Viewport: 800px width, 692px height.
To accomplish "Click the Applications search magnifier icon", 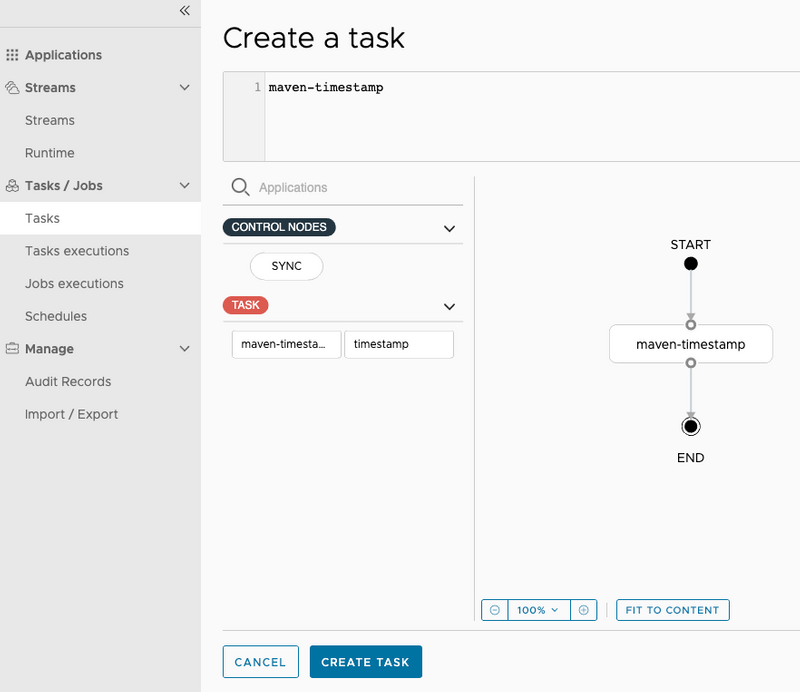I will pos(240,187).
